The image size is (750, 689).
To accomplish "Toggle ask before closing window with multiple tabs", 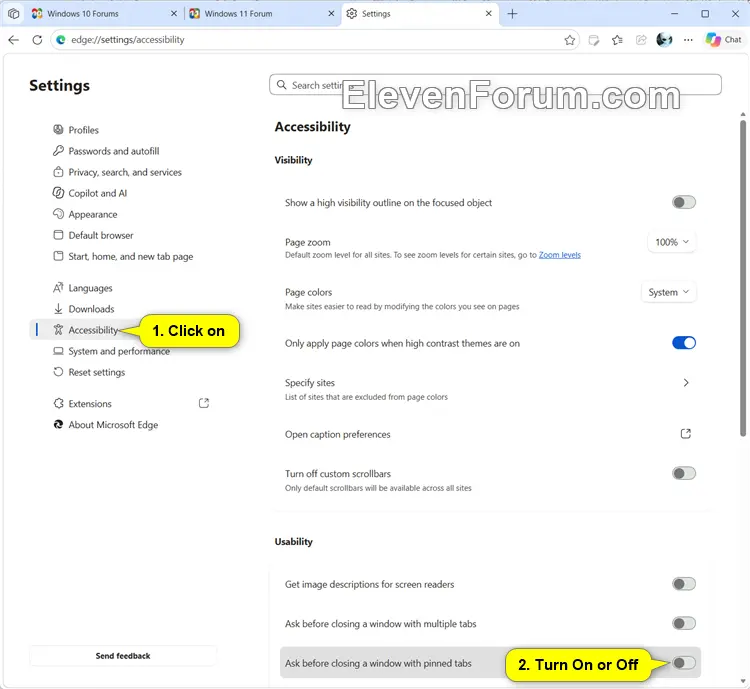I will 684,623.
